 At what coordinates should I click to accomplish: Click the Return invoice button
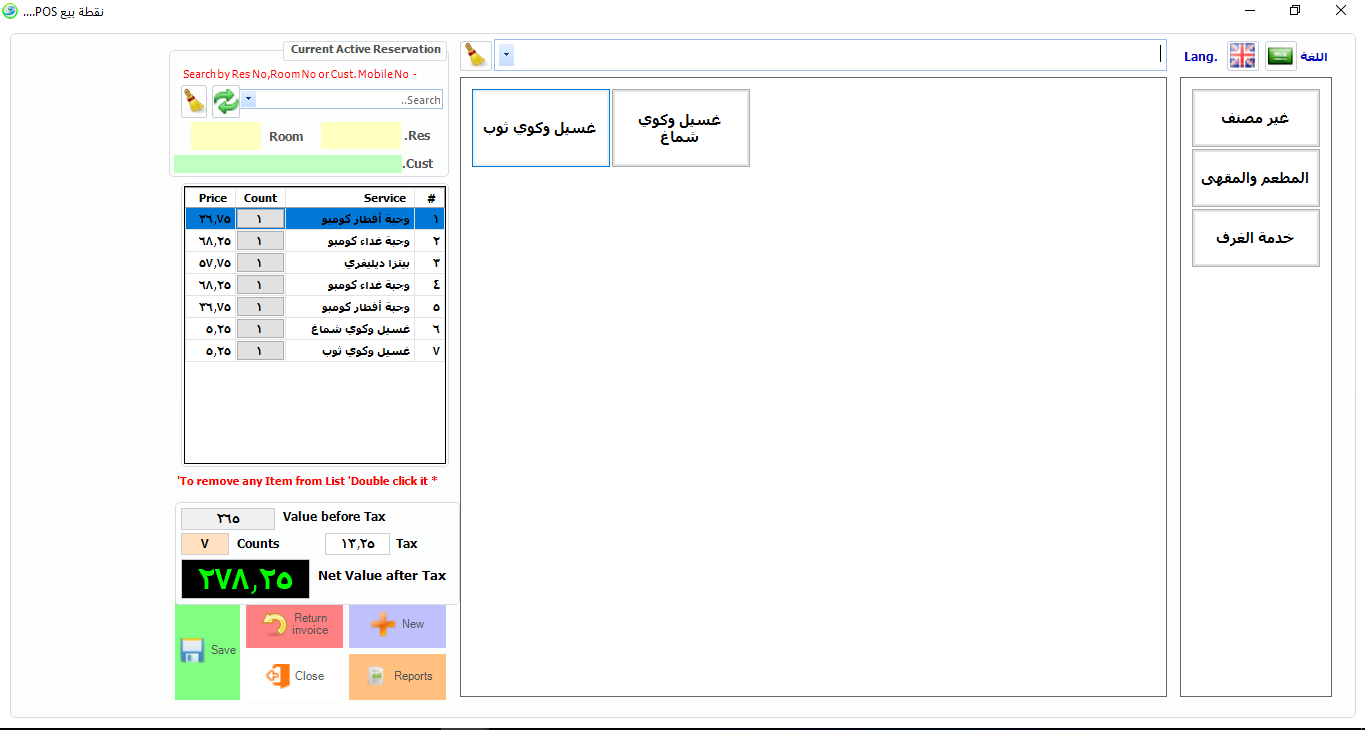tap(295, 625)
